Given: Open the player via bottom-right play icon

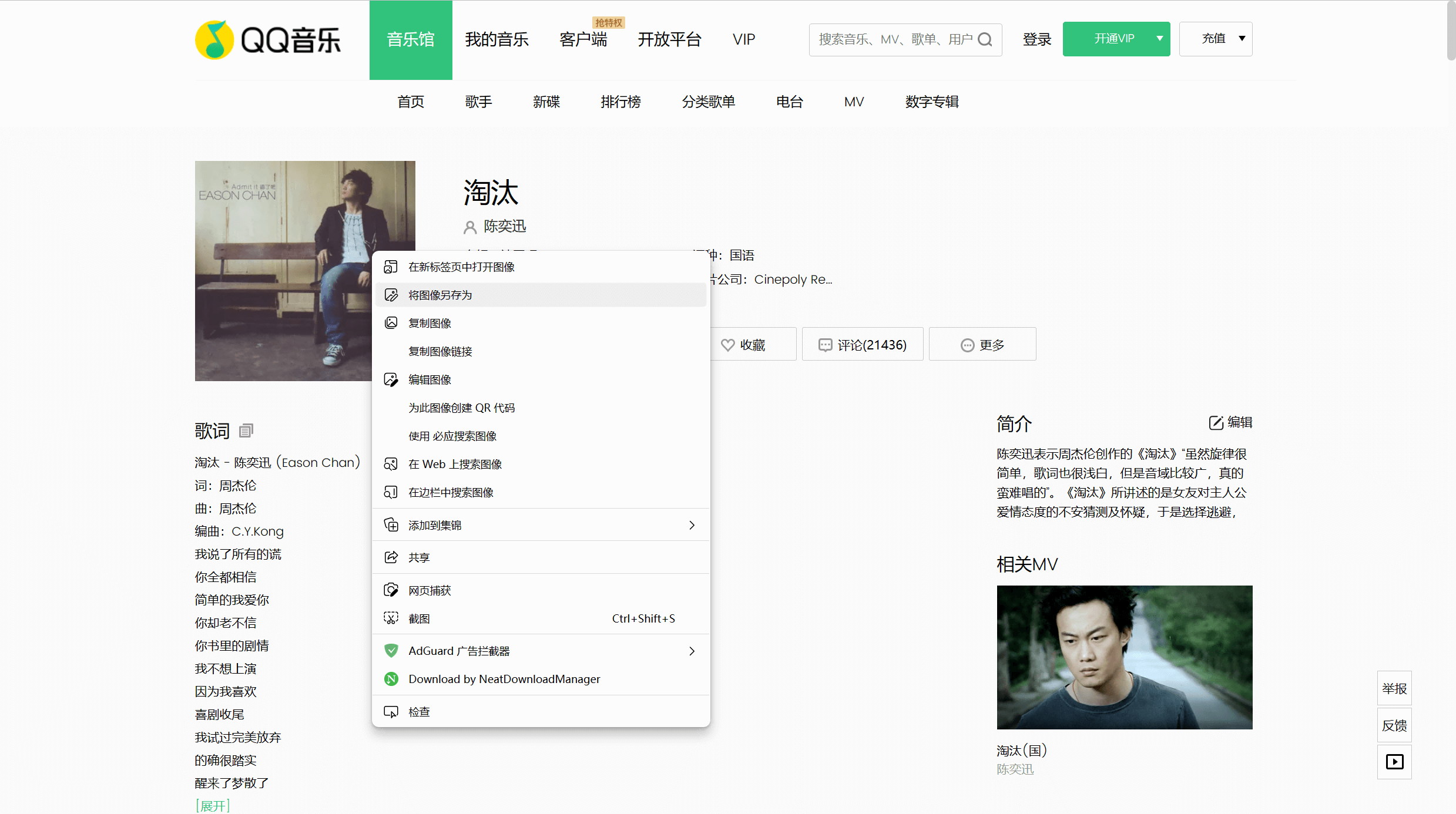Looking at the screenshot, I should point(1394,762).
